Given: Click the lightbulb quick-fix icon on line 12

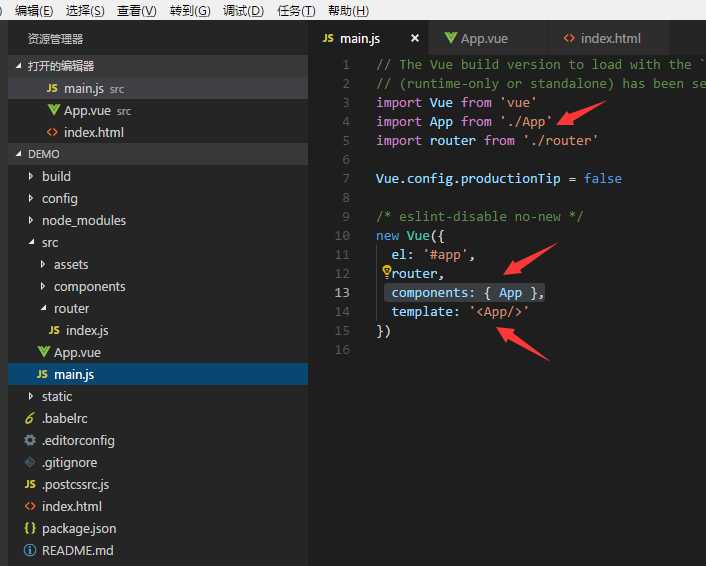Looking at the screenshot, I should tap(386, 272).
